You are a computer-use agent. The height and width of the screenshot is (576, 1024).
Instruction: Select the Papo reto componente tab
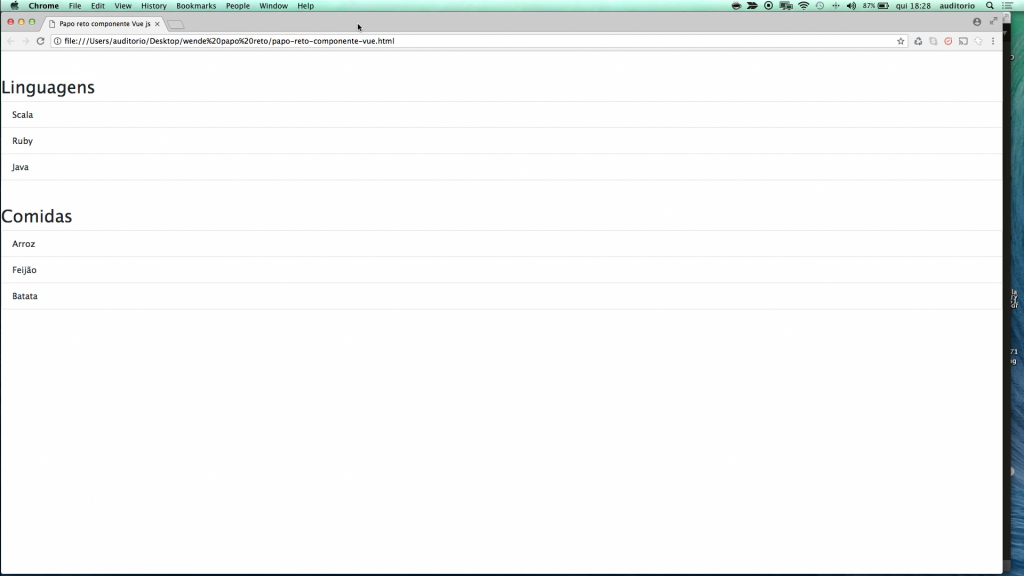pos(100,21)
